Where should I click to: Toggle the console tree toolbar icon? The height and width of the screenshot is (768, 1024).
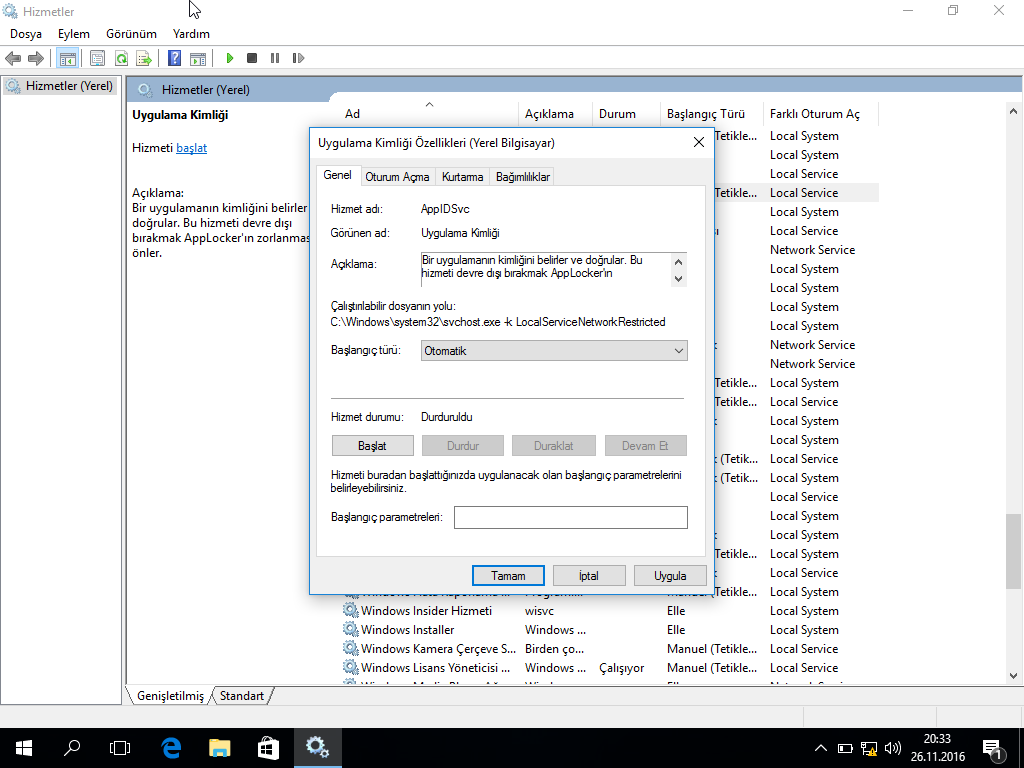pos(67,58)
